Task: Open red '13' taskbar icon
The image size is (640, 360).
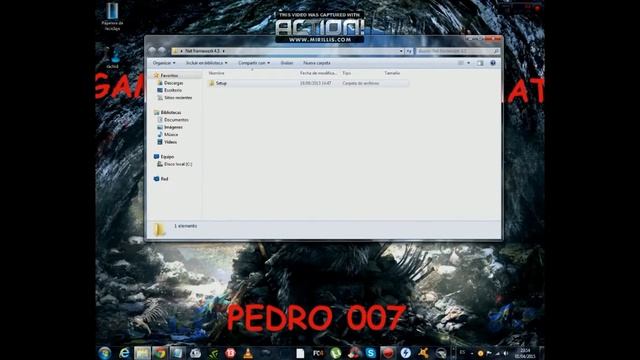Action: coord(230,353)
